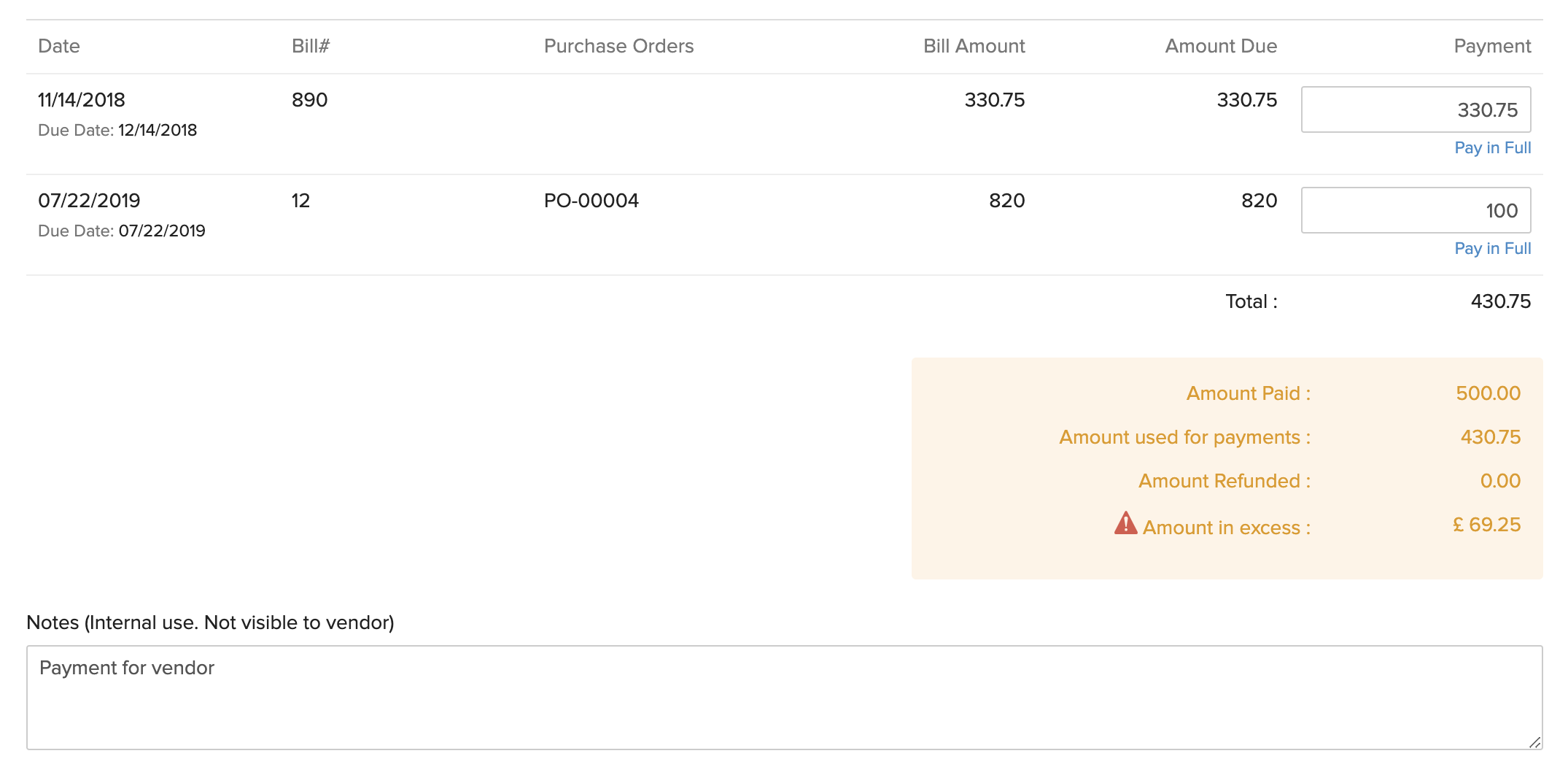
Task: Click Pay in Full for bill 12
Action: pos(1492,249)
